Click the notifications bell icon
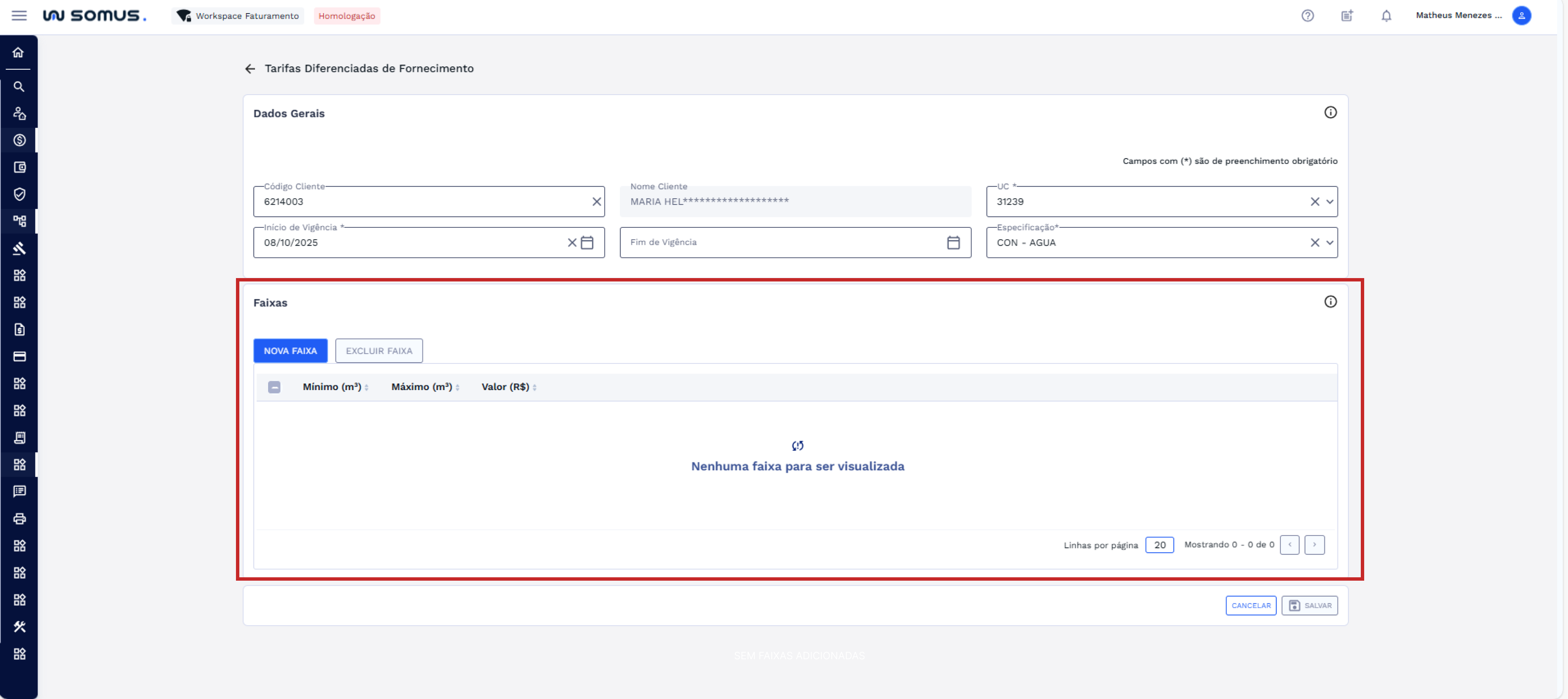The width and height of the screenshot is (1568, 699). [x=1386, y=16]
